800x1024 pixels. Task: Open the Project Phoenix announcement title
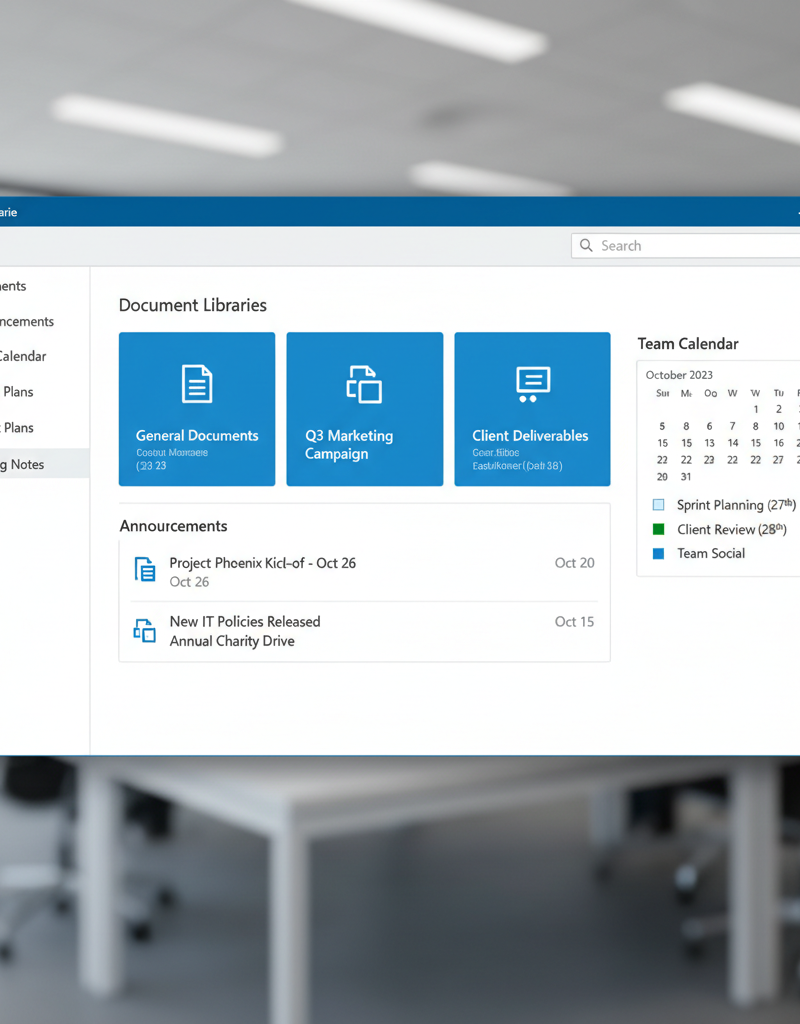[x=263, y=563]
